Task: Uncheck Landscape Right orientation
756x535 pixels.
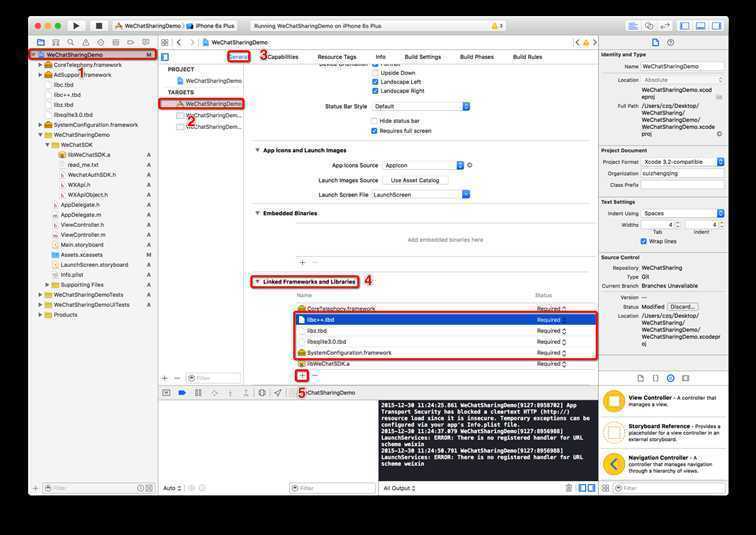Action: click(x=375, y=91)
